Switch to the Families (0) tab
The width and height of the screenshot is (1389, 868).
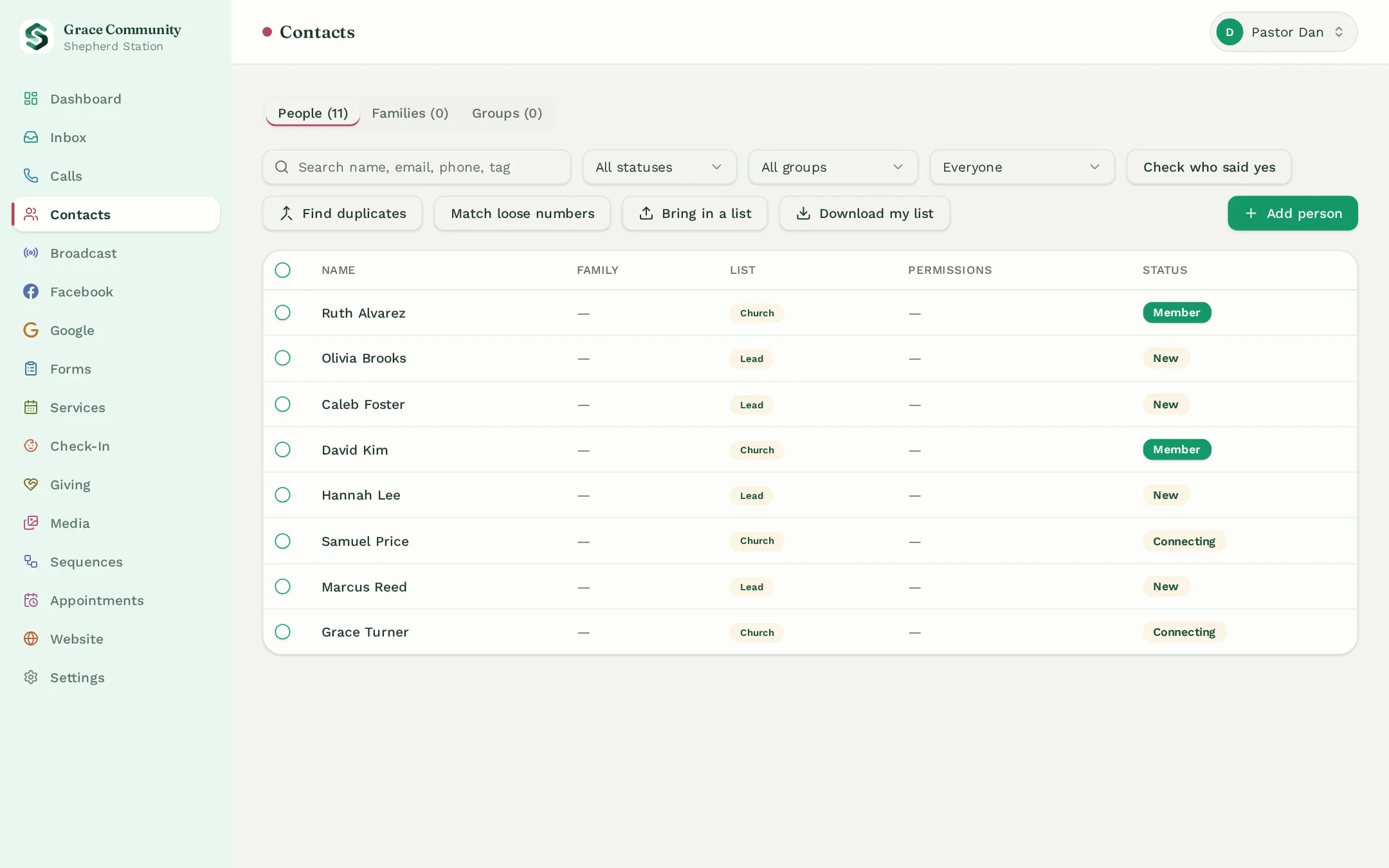pos(410,113)
